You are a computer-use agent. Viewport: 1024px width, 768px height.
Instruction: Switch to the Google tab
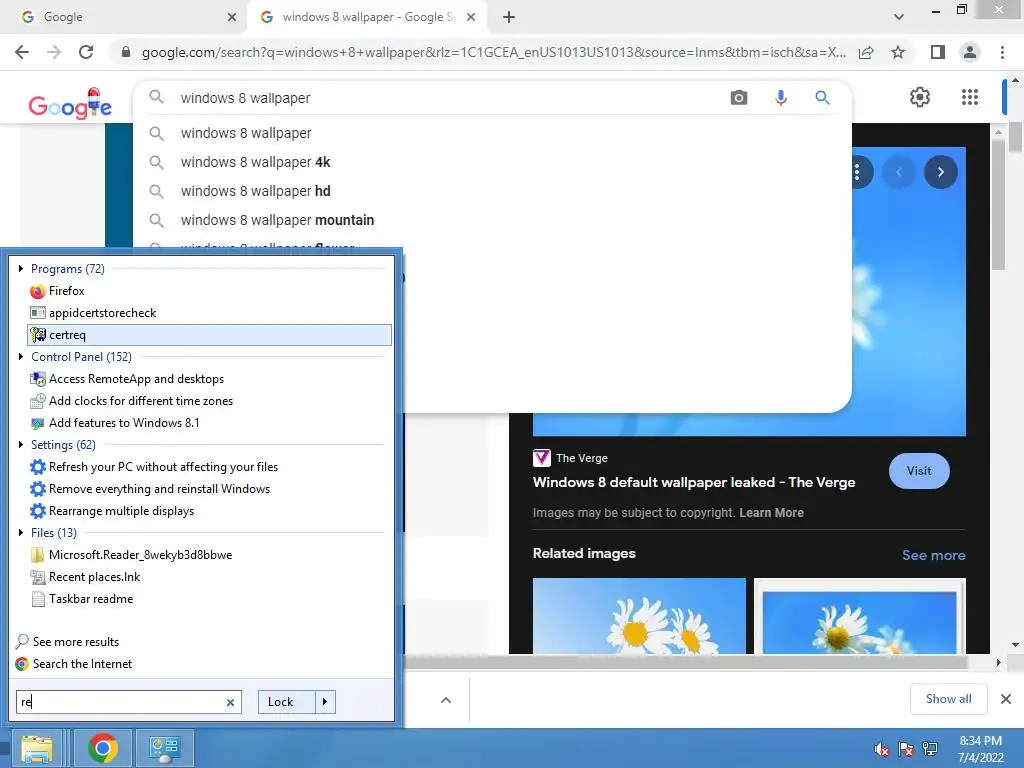[123, 17]
